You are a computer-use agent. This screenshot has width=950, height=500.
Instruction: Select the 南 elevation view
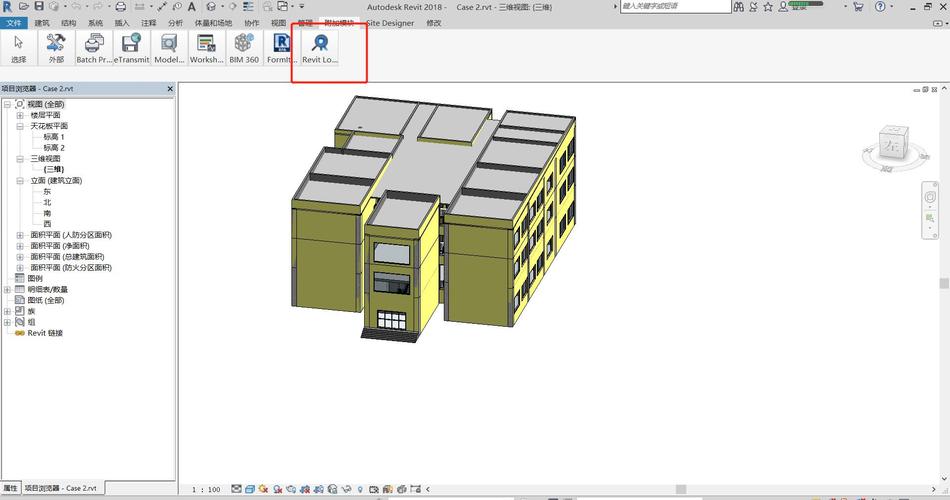(47, 213)
